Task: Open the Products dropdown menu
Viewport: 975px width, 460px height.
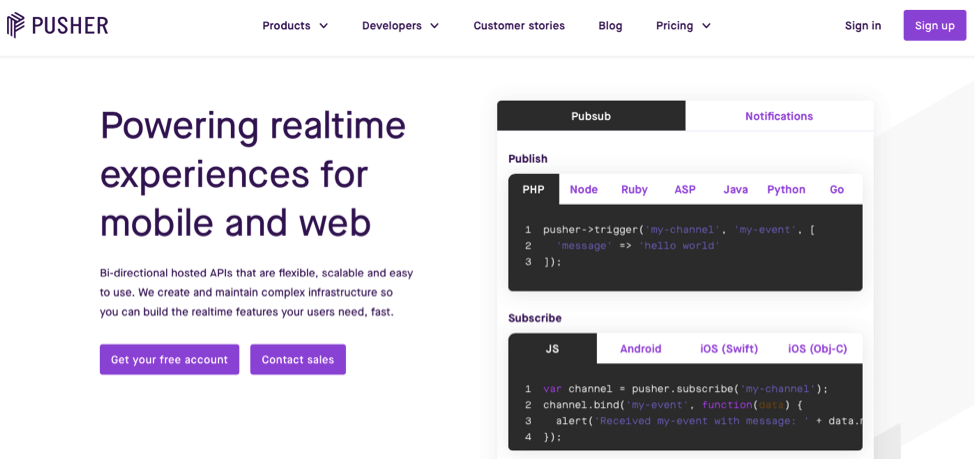Action: 295,25
